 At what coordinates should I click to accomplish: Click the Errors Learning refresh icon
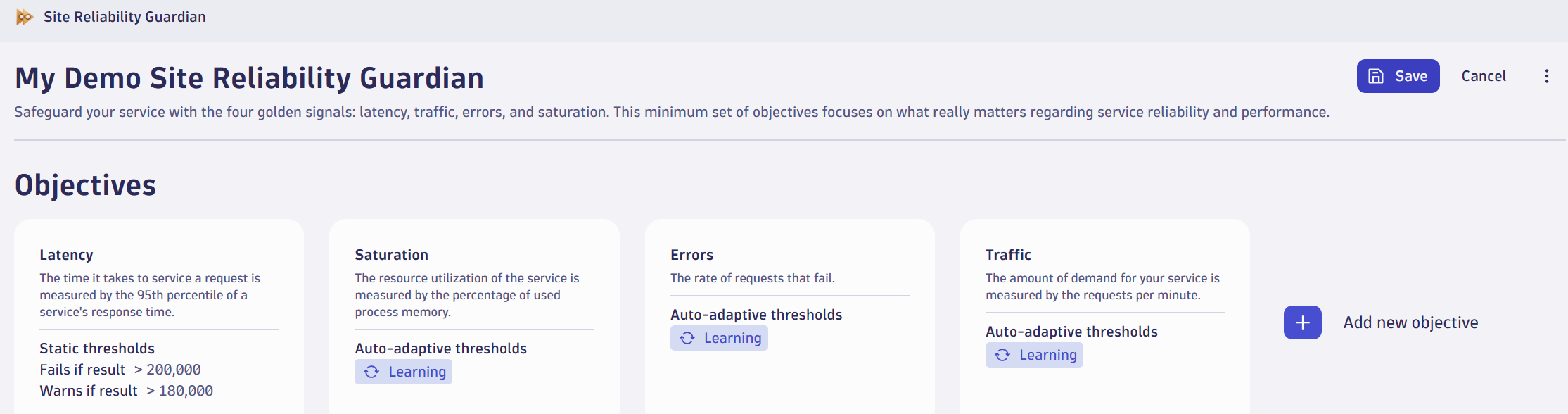click(687, 338)
